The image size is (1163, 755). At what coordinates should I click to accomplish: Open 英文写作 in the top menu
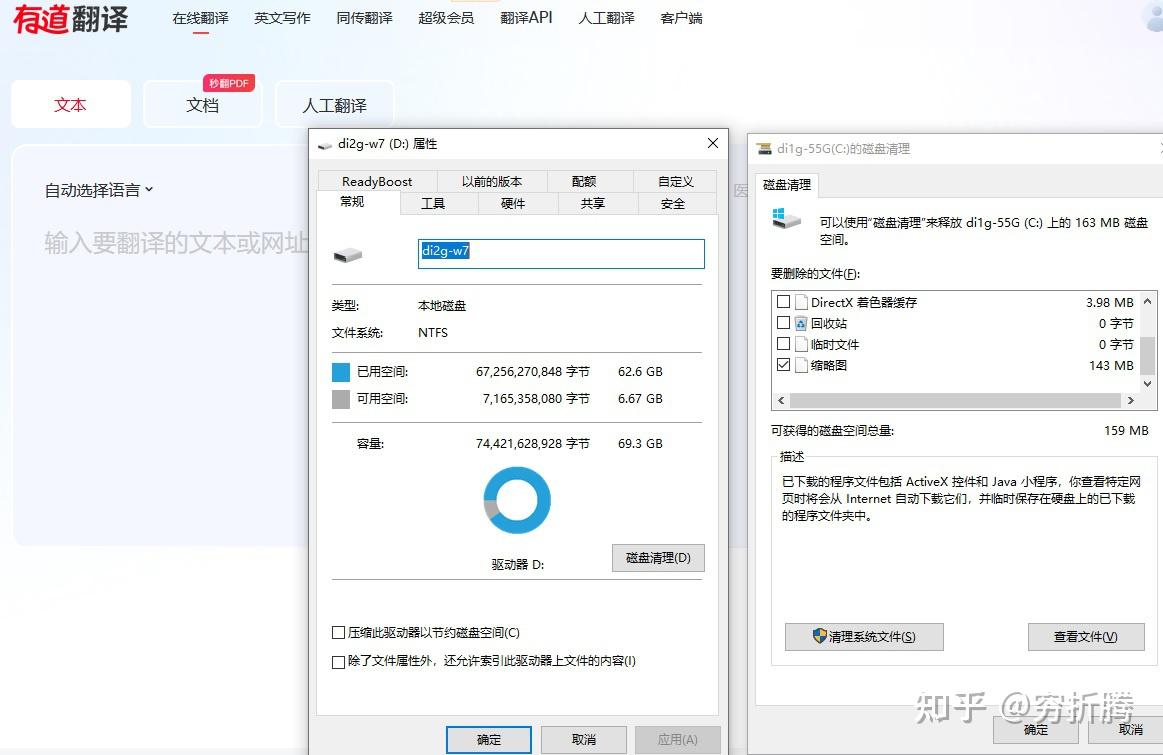[282, 19]
